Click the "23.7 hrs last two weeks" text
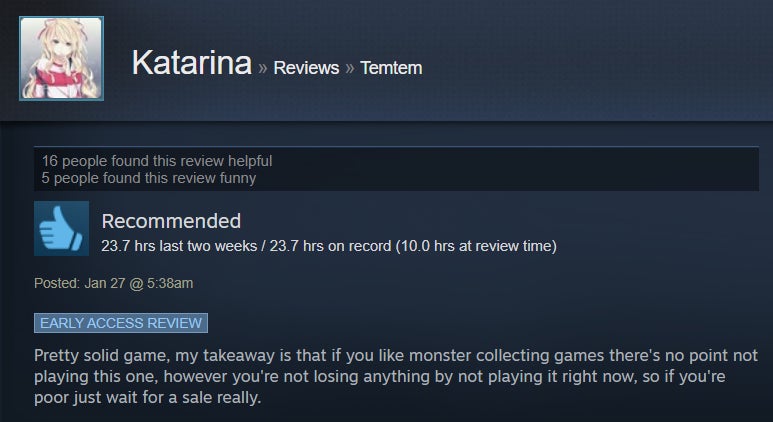Viewport: 773px width, 422px height. [179, 246]
